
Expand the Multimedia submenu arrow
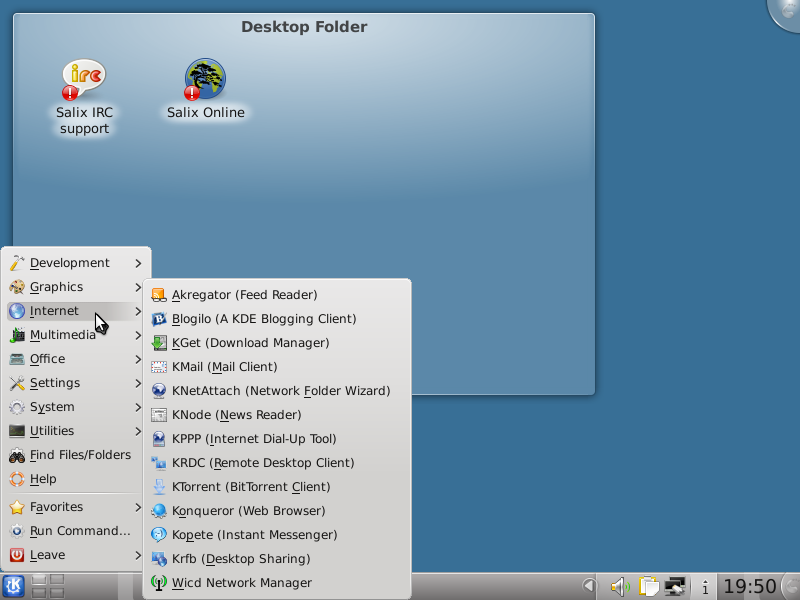tap(138, 335)
